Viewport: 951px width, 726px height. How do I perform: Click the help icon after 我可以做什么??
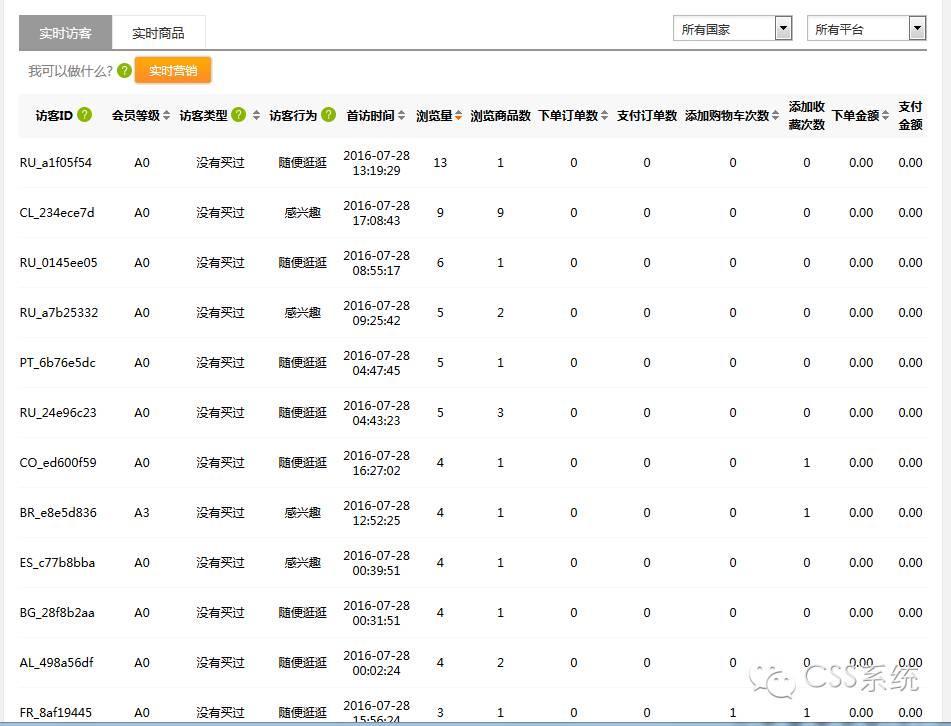(x=124, y=71)
